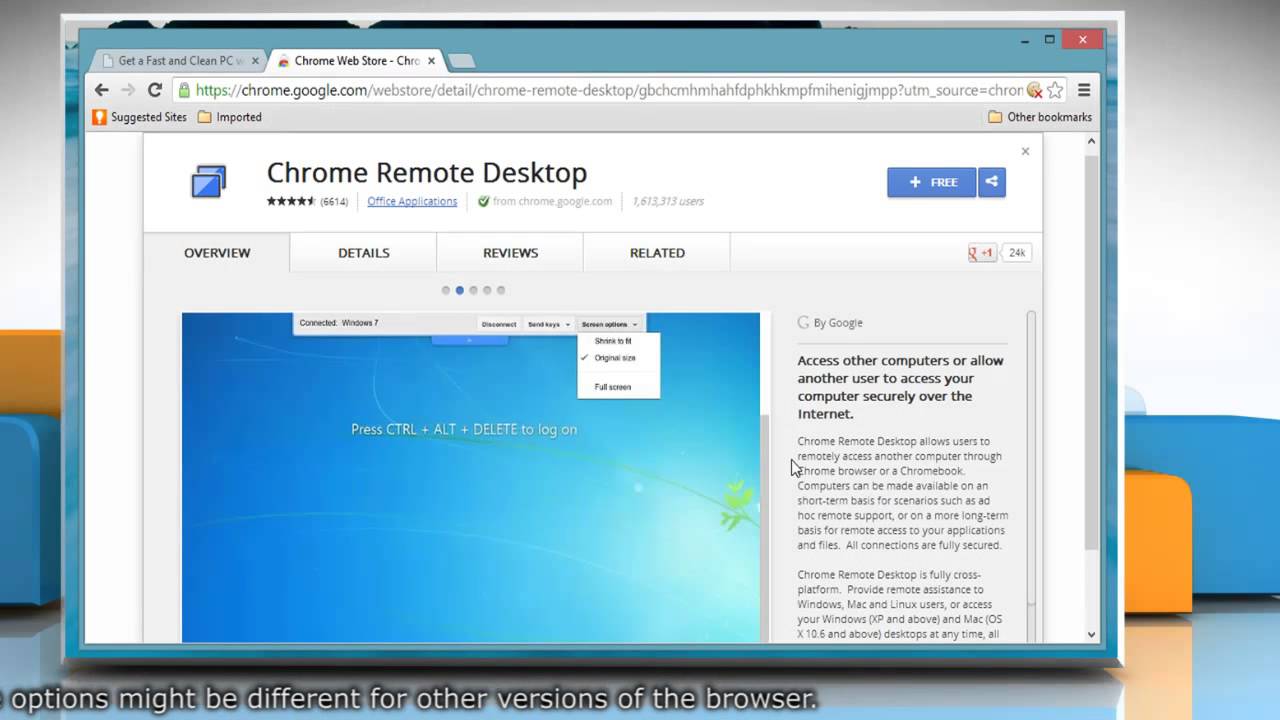Click the Suggested Sites bookmark icon
Screen dimensions: 1280x720
[x=99, y=117]
